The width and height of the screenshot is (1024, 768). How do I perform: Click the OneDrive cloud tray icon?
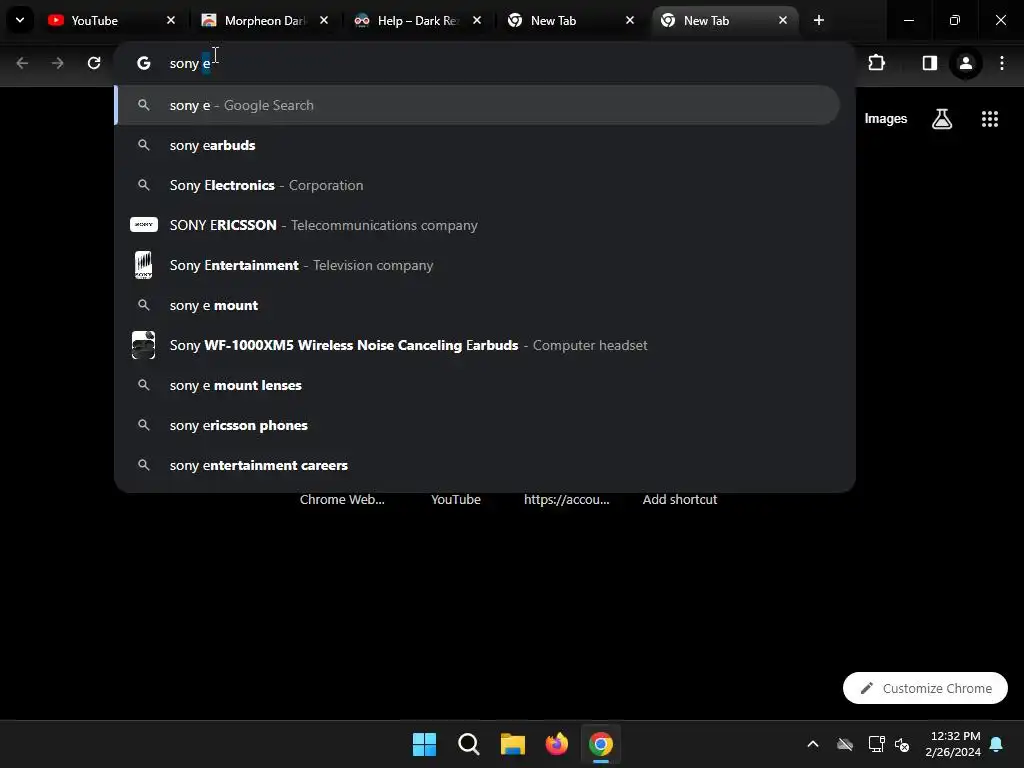[845, 744]
